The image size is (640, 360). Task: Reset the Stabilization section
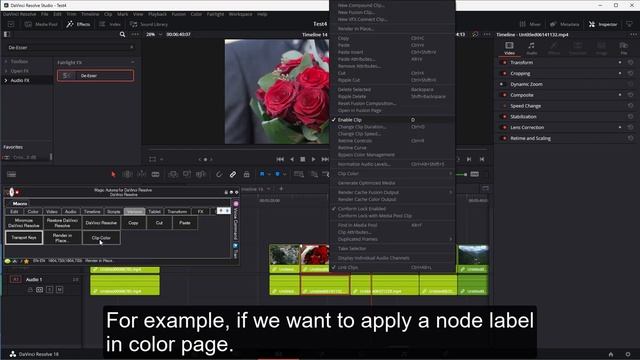click(x=630, y=117)
